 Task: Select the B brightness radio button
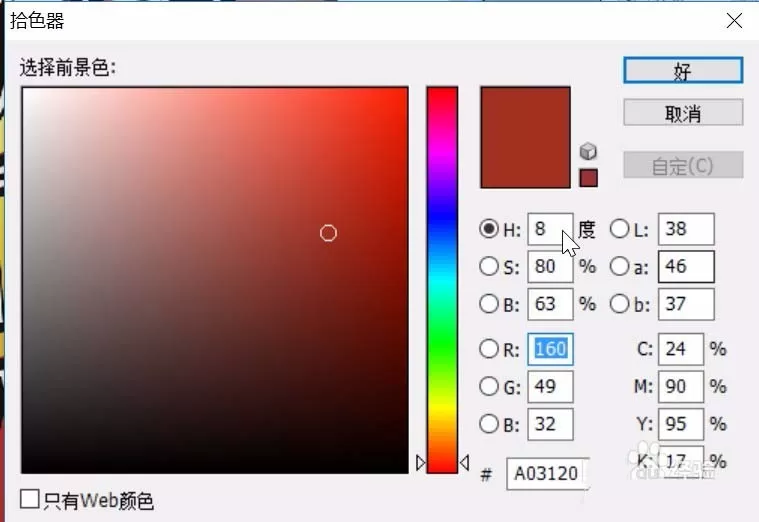pos(489,304)
